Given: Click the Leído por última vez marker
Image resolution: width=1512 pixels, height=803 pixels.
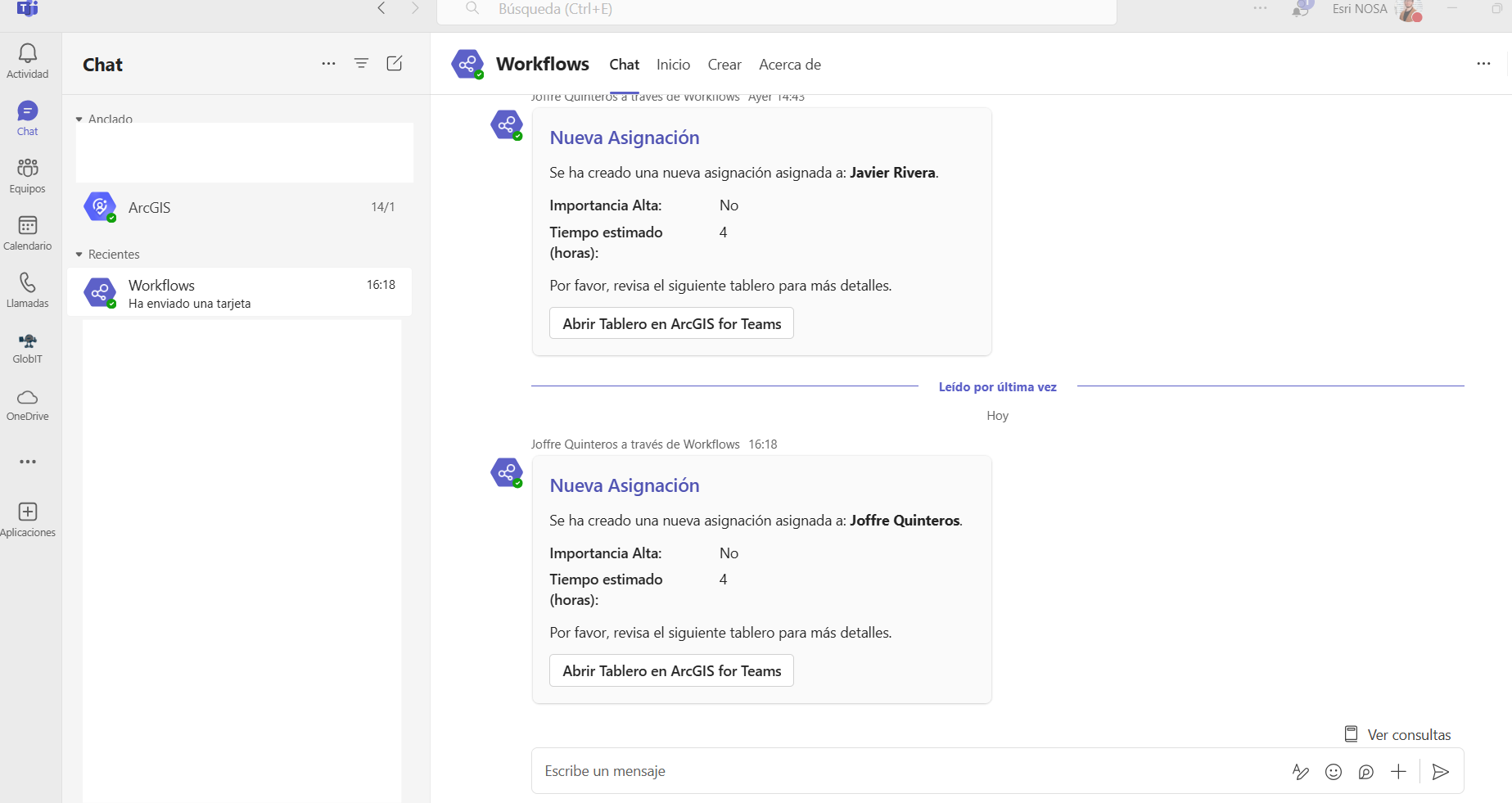Looking at the screenshot, I should [x=997, y=387].
